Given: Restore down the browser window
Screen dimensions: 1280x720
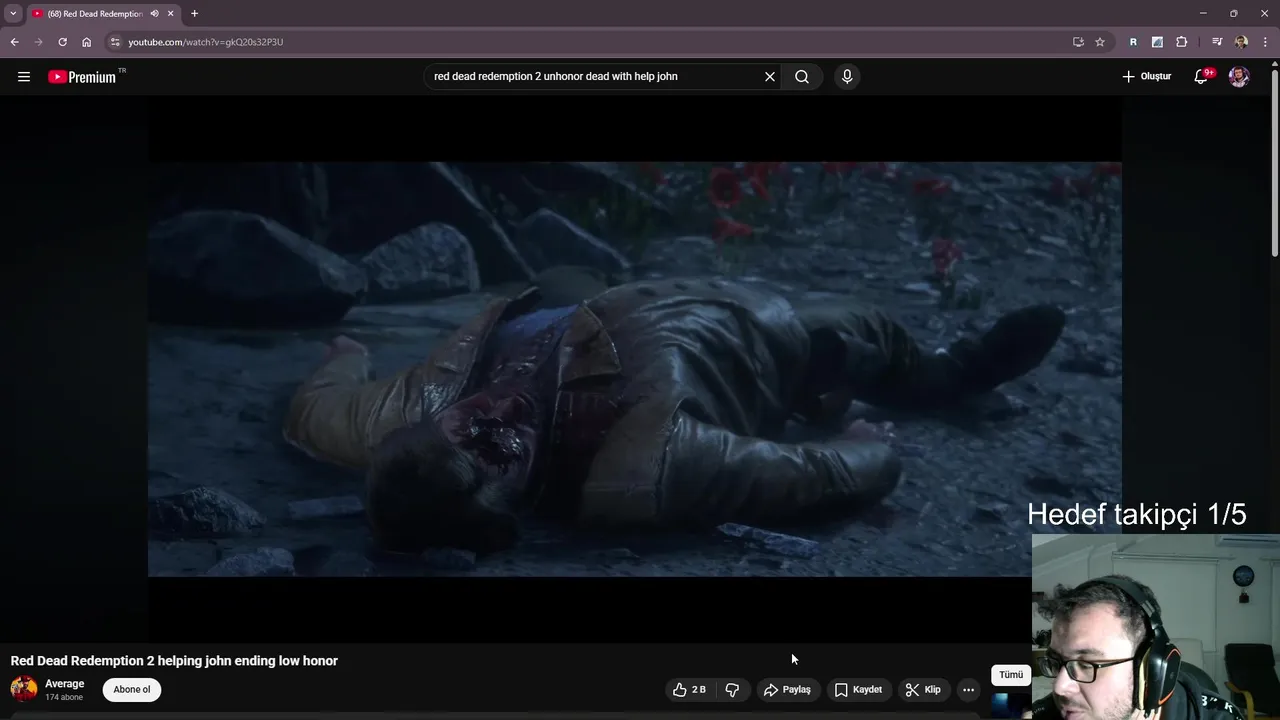Looking at the screenshot, I should point(1233,14).
